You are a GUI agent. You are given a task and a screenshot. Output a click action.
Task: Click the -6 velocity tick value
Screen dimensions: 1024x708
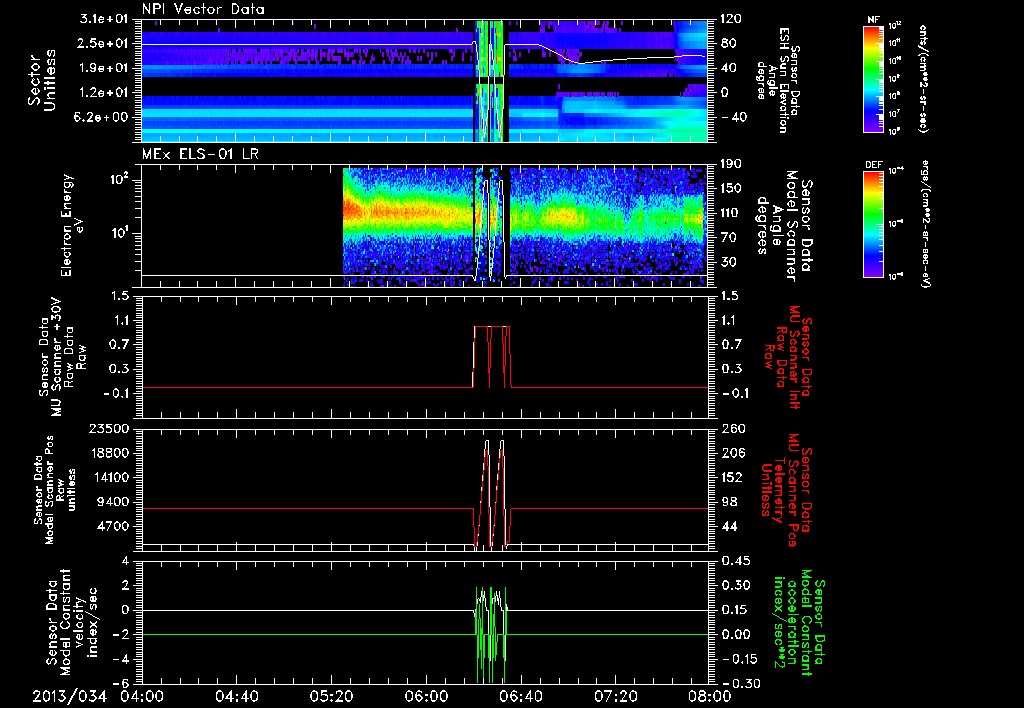[x=122, y=684]
